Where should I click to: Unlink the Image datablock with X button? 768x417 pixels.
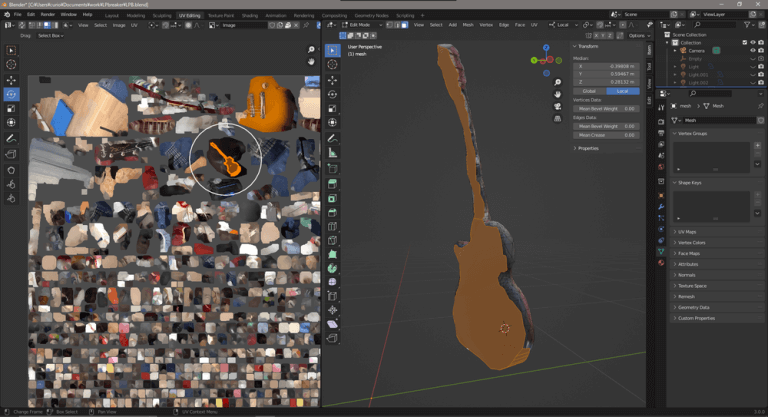coord(296,25)
